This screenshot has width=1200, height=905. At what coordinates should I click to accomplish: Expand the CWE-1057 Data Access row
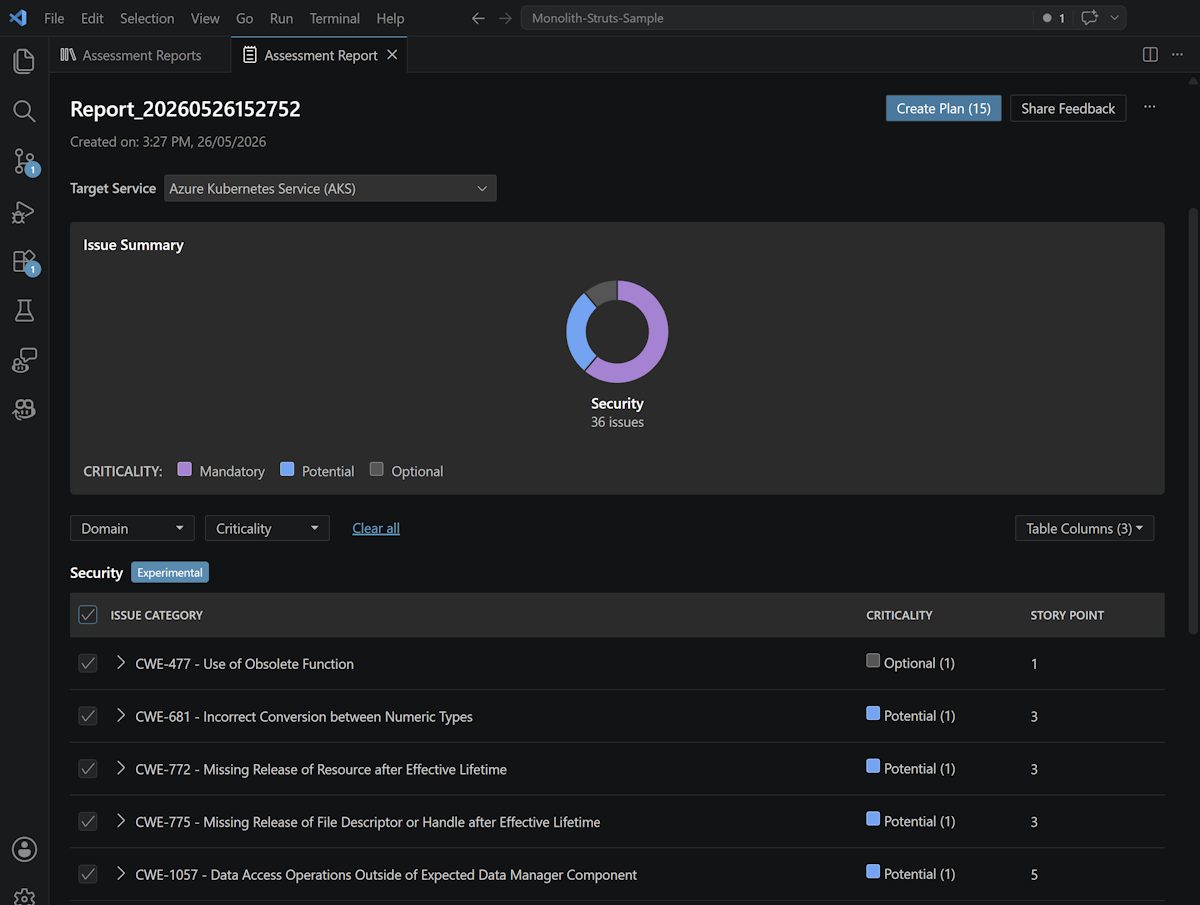pos(121,874)
